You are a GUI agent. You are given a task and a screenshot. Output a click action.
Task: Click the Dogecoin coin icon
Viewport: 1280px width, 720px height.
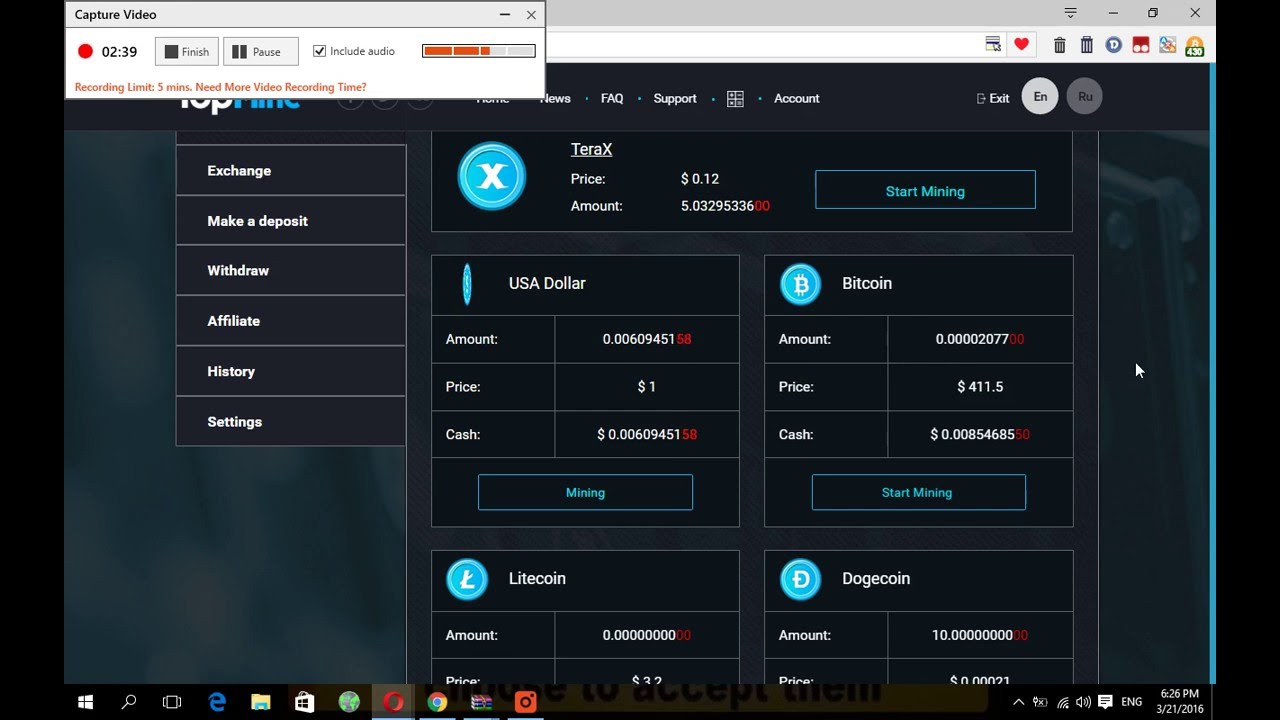click(x=800, y=579)
